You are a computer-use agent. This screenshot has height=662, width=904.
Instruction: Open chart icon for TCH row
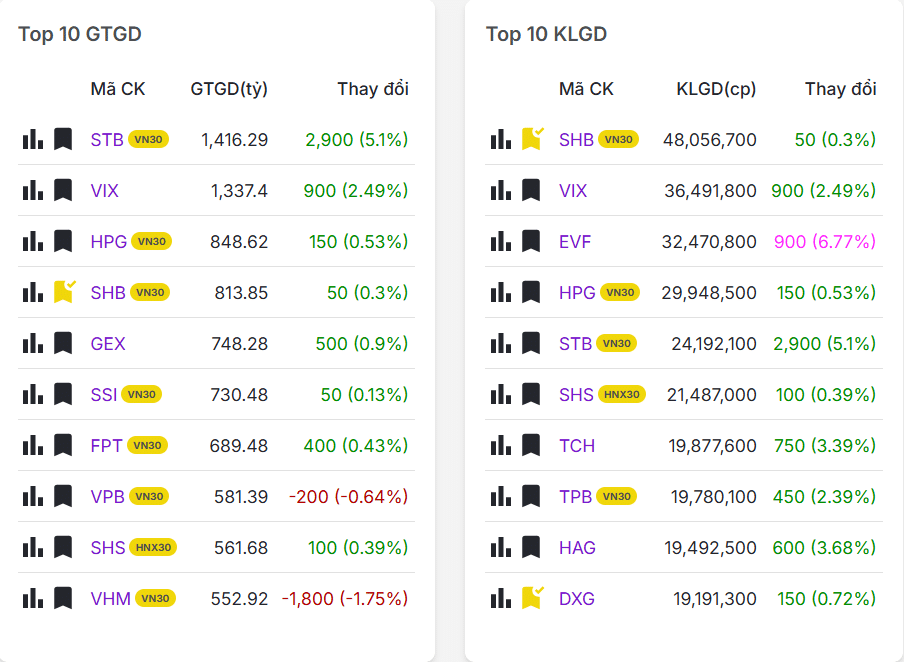[x=501, y=445]
